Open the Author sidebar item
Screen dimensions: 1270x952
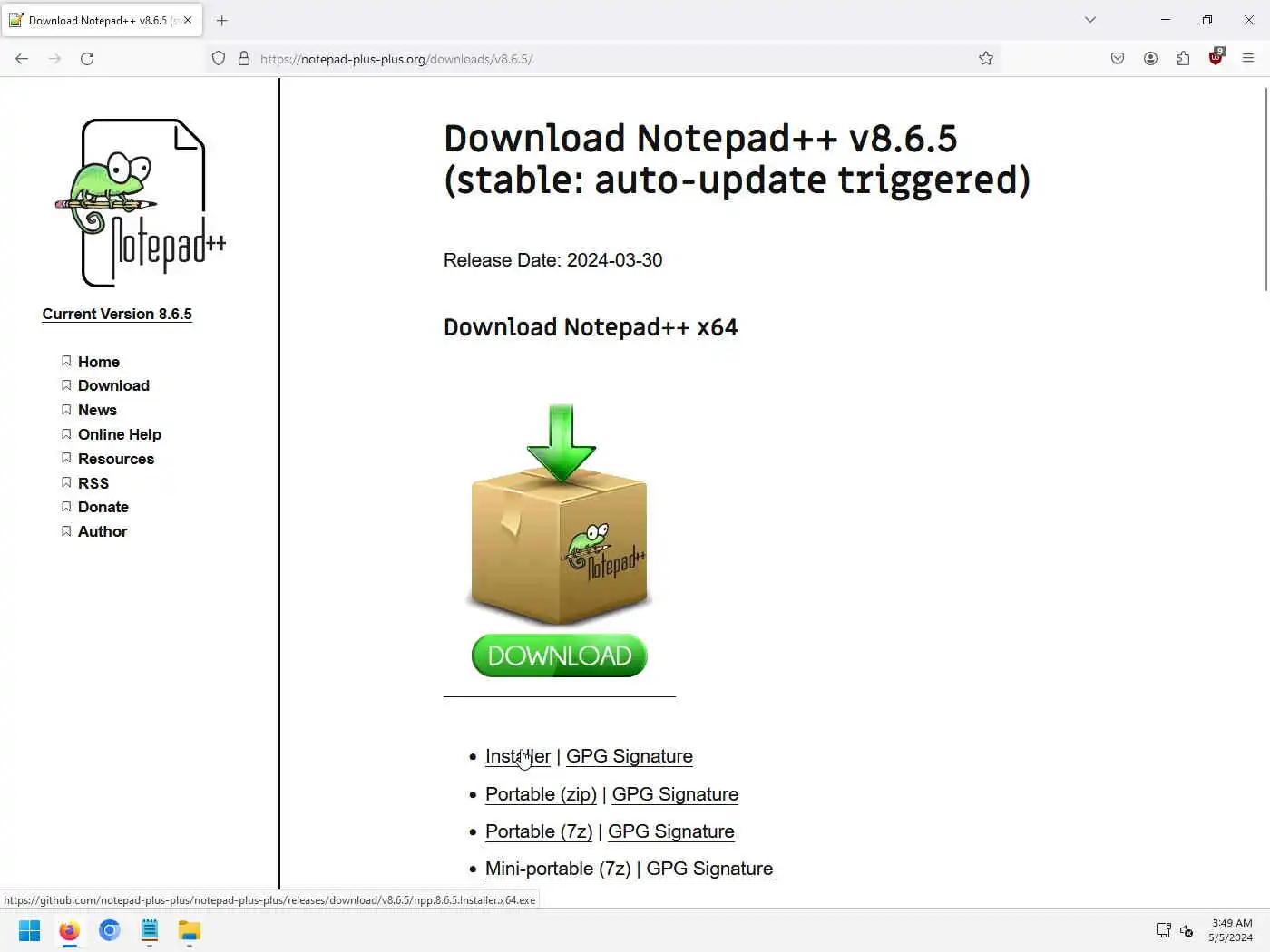pos(103,531)
